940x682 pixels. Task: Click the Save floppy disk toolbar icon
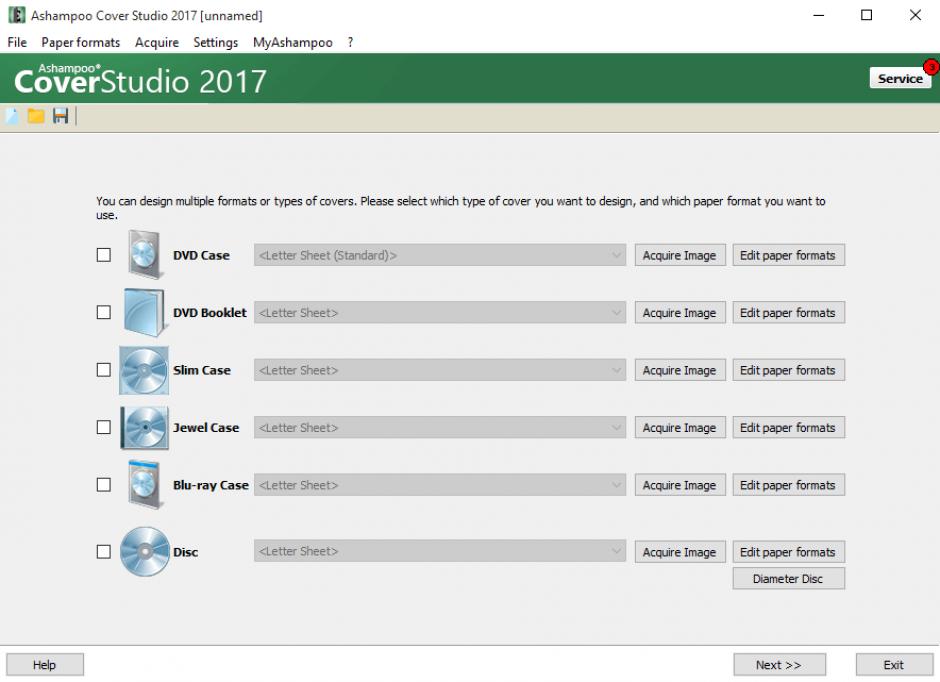click(61, 116)
